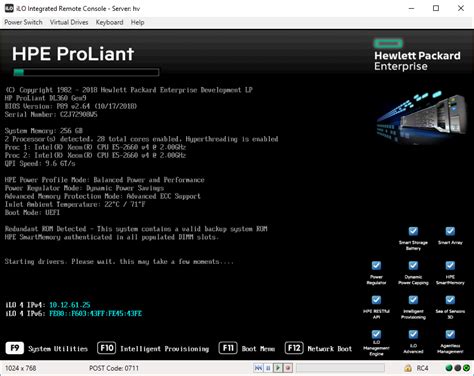
Task: Open the Help menu
Action: (137, 22)
